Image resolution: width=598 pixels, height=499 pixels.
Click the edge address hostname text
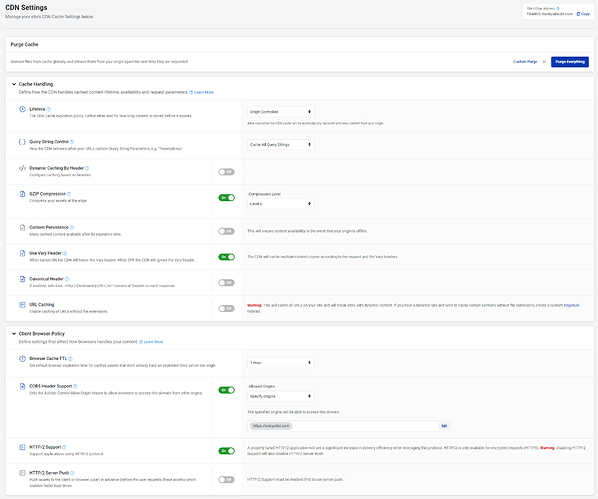[550, 14]
